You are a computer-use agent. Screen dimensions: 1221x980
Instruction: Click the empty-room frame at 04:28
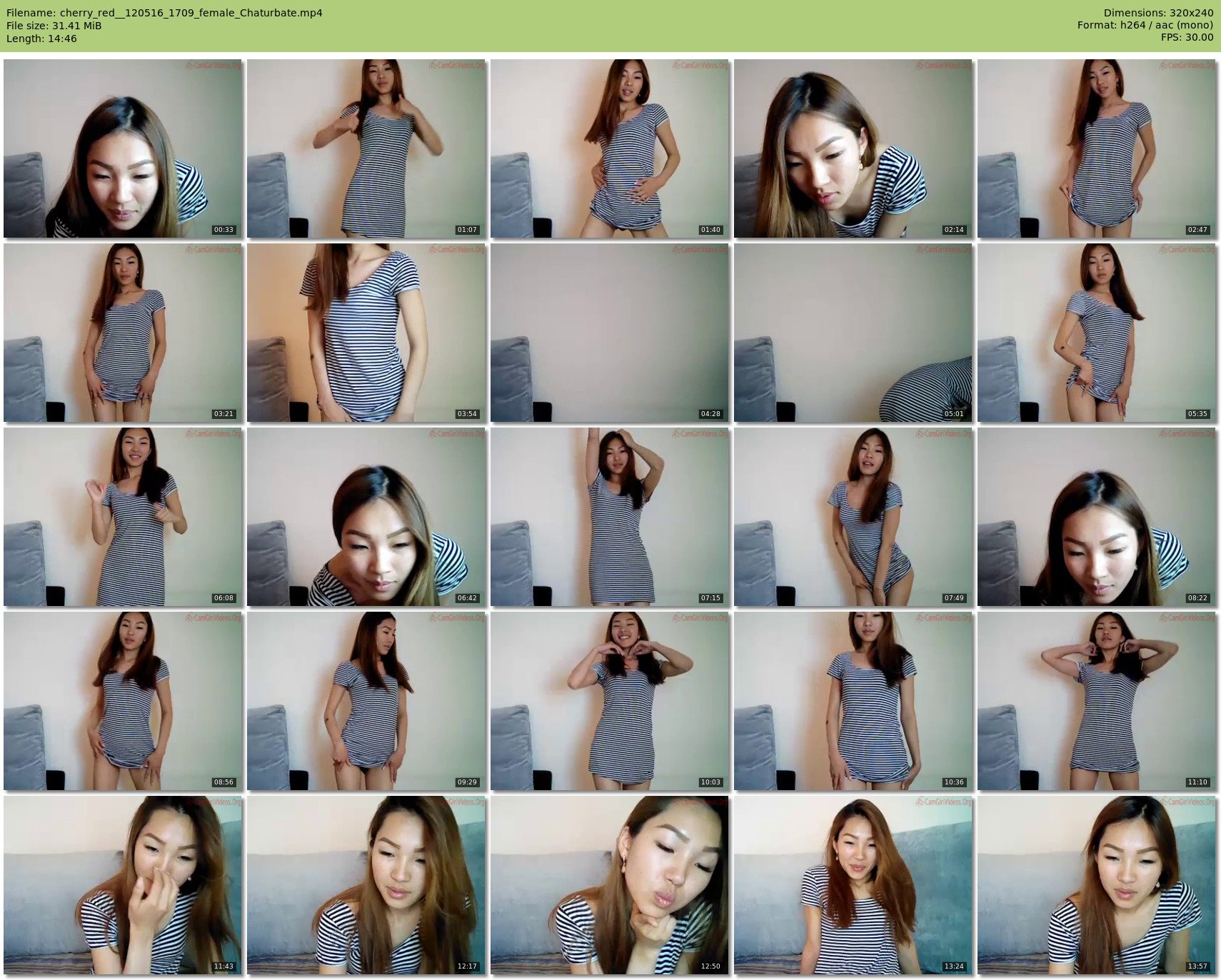click(610, 333)
